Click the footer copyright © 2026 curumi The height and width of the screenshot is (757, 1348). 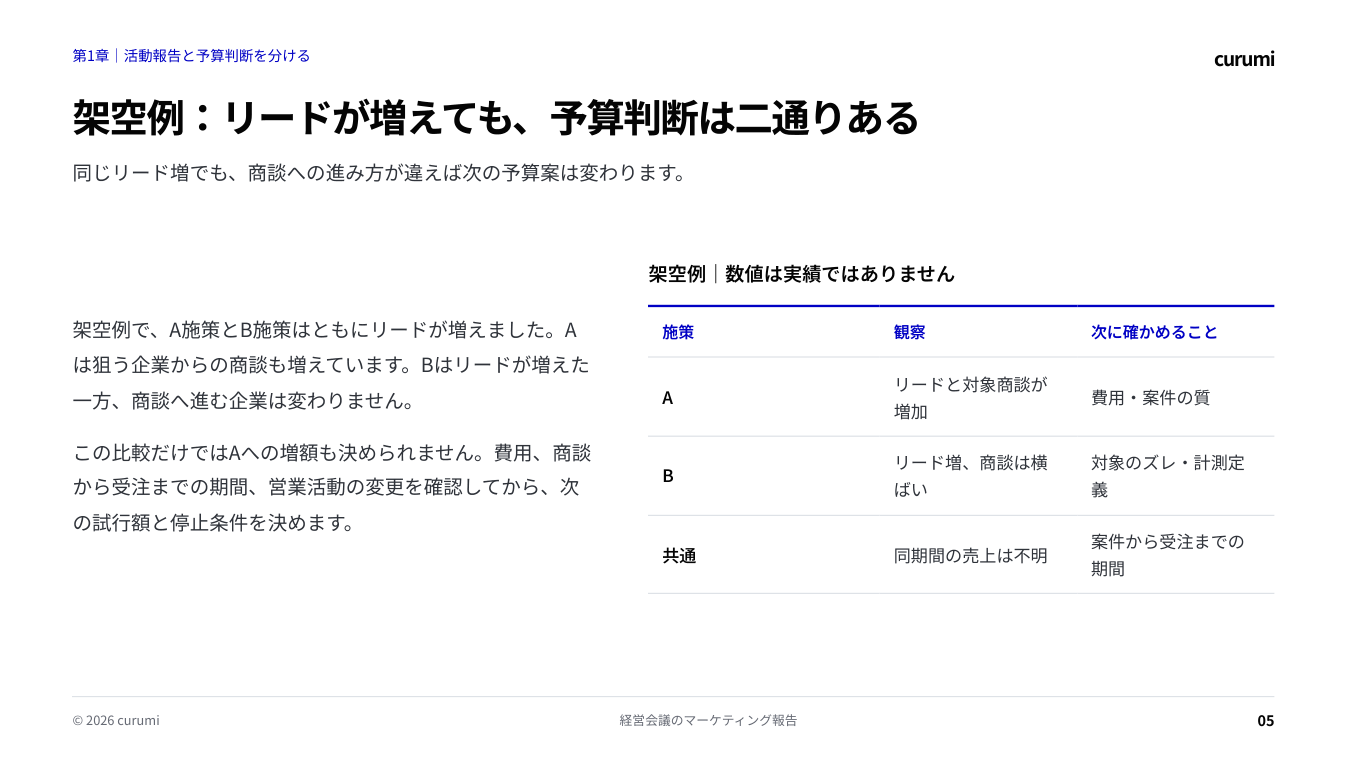click(x=115, y=720)
